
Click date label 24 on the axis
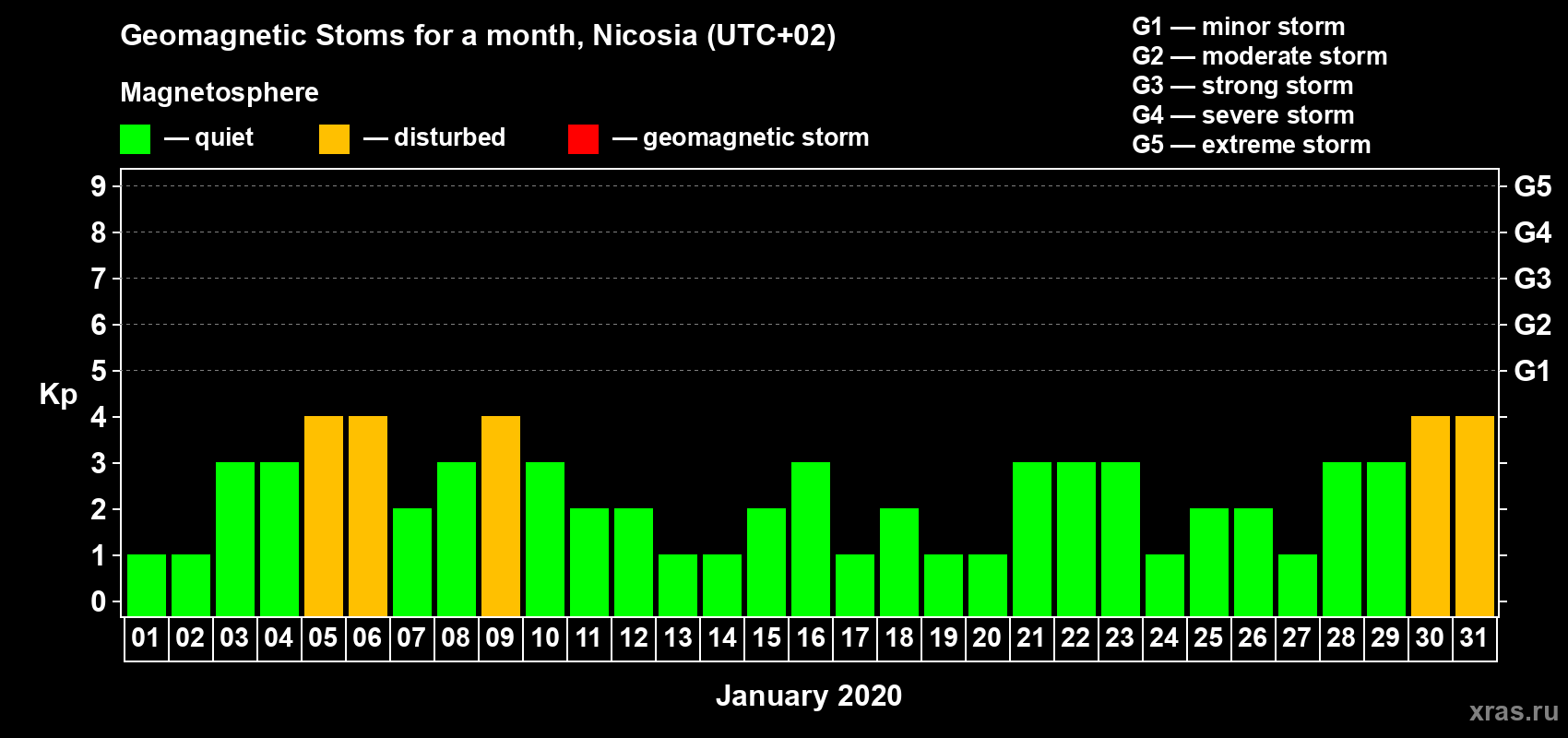tap(1164, 638)
